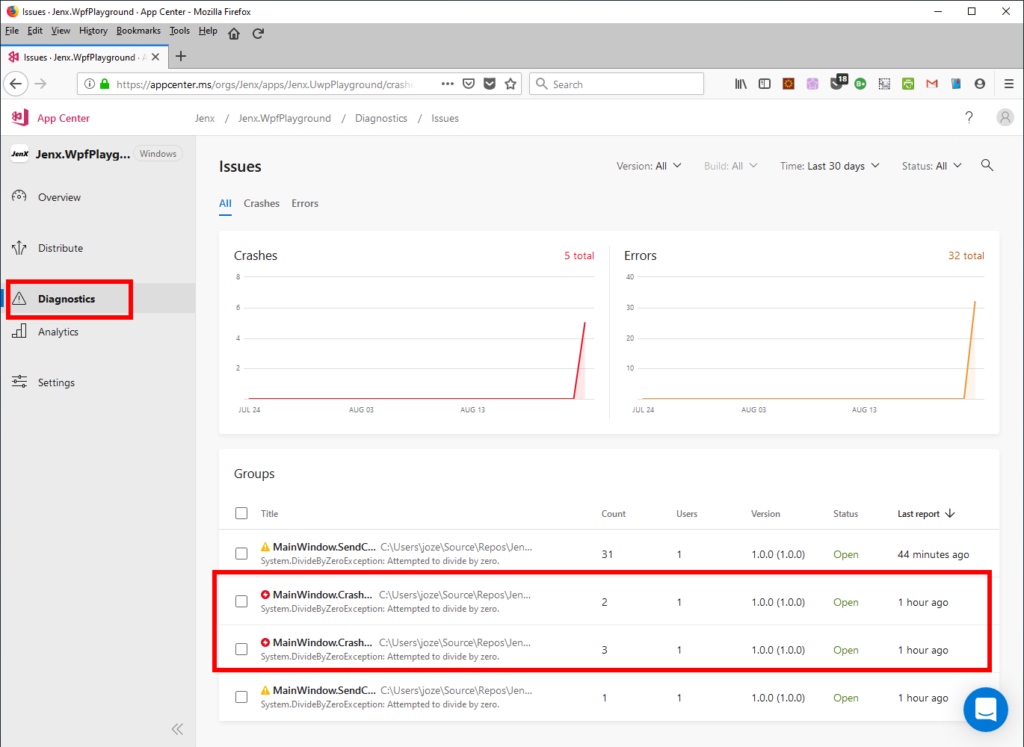Open the History menu
Image resolution: width=1024 pixels, height=747 pixels.
point(93,31)
